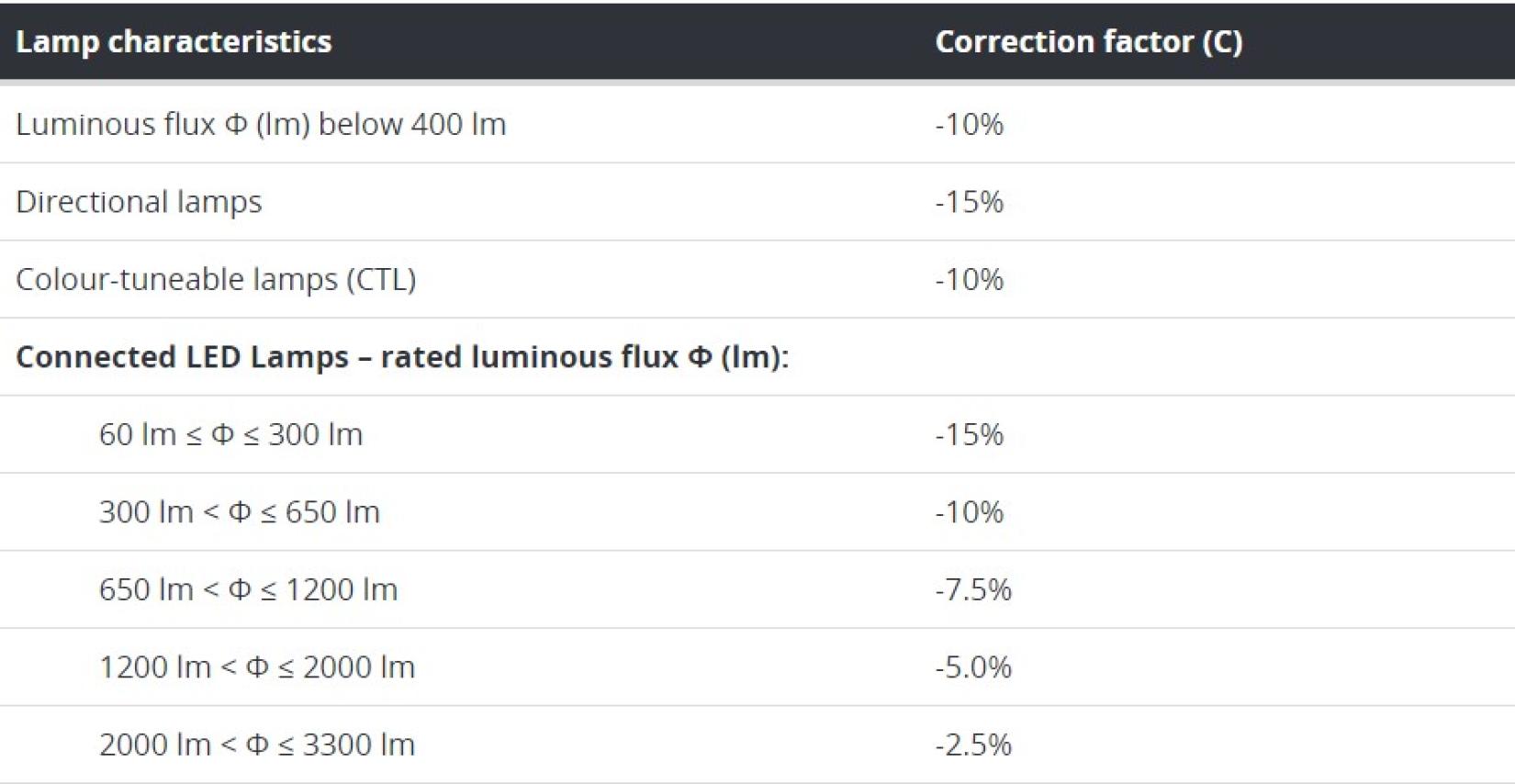Click the "Lamp characteristics" column header
Screen dimensions: 1515x784
[174, 41]
